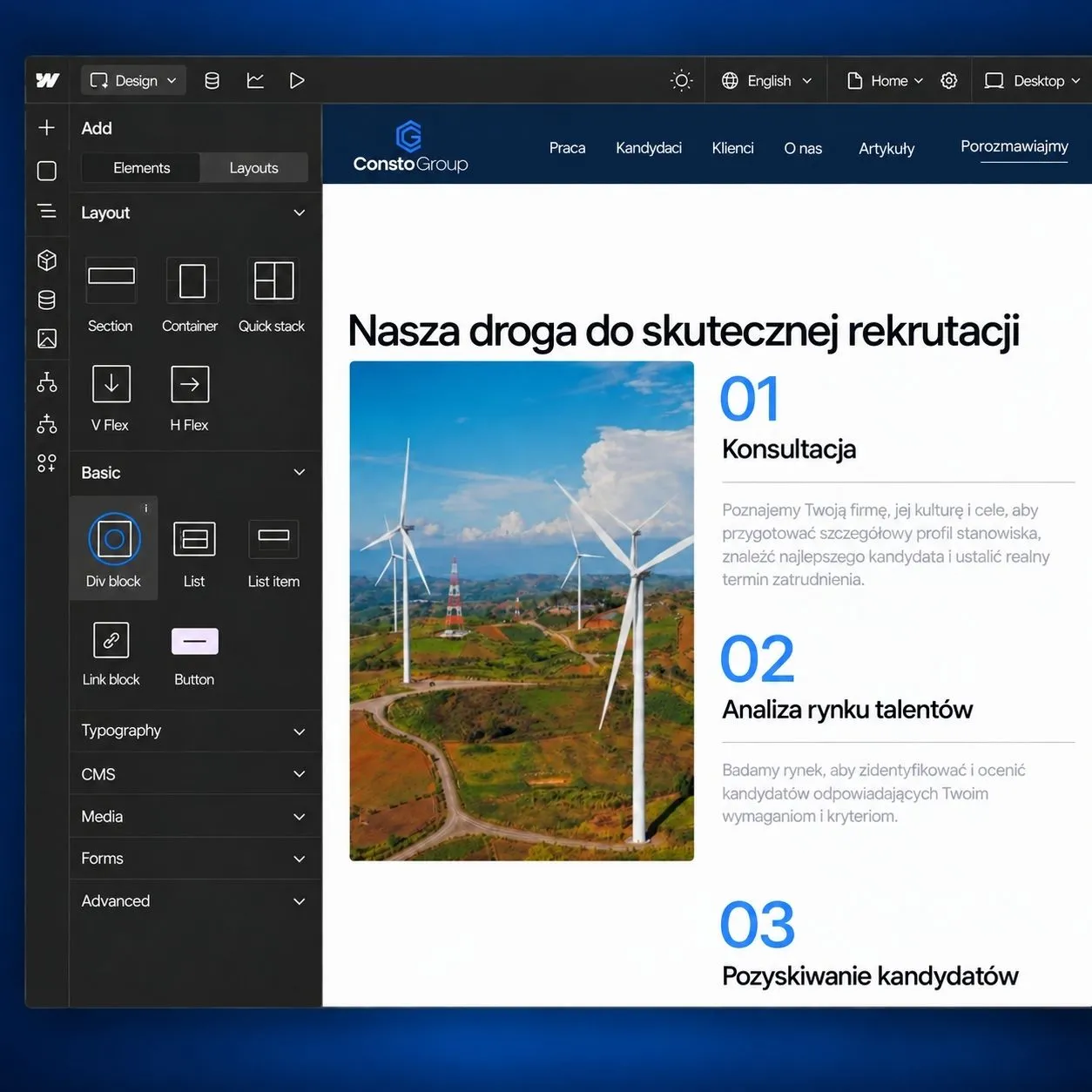
Task: Open the Insights chart icon in top bar
Action: [255, 80]
